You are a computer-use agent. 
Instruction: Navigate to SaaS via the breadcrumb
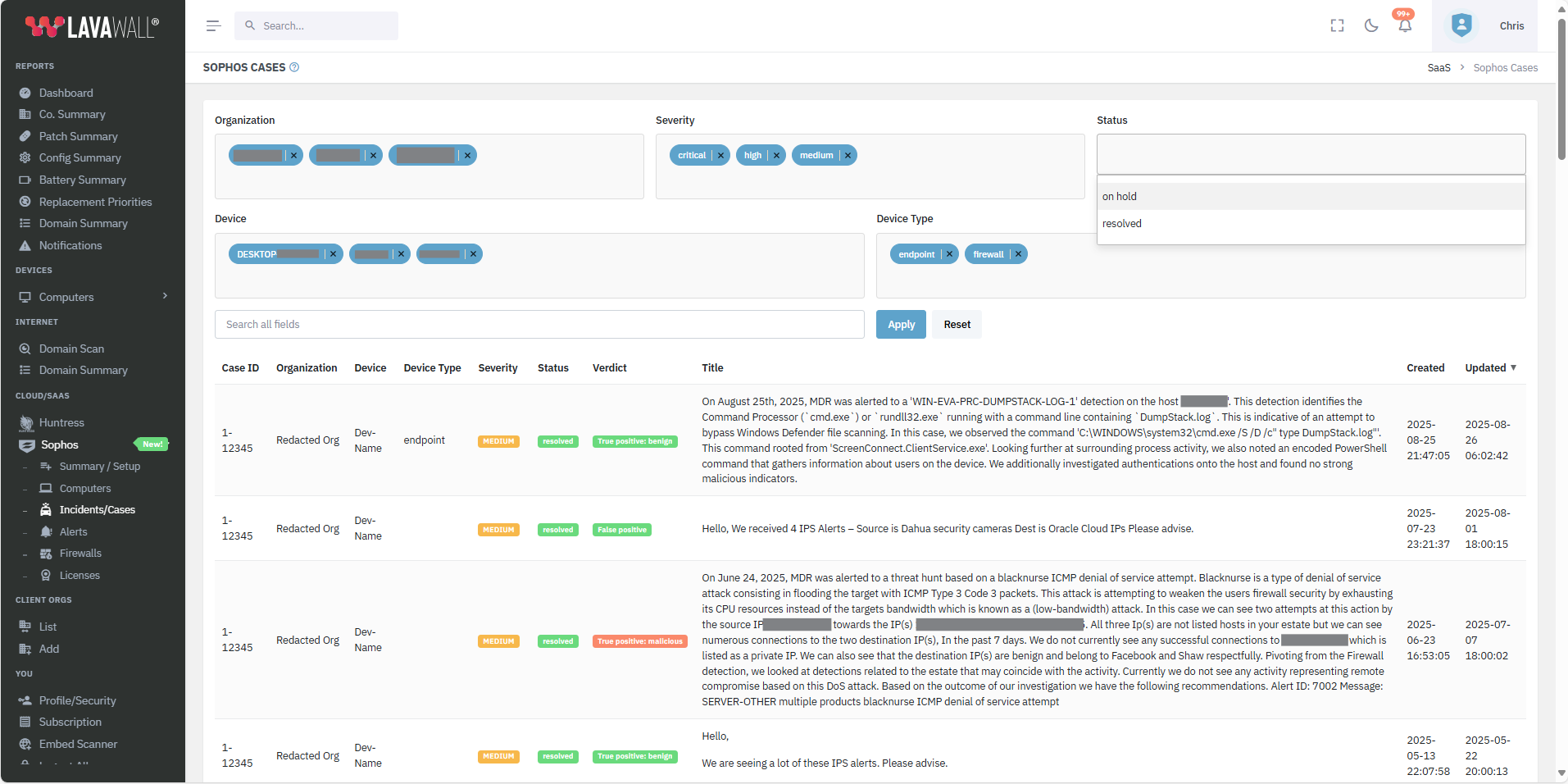click(x=1438, y=67)
